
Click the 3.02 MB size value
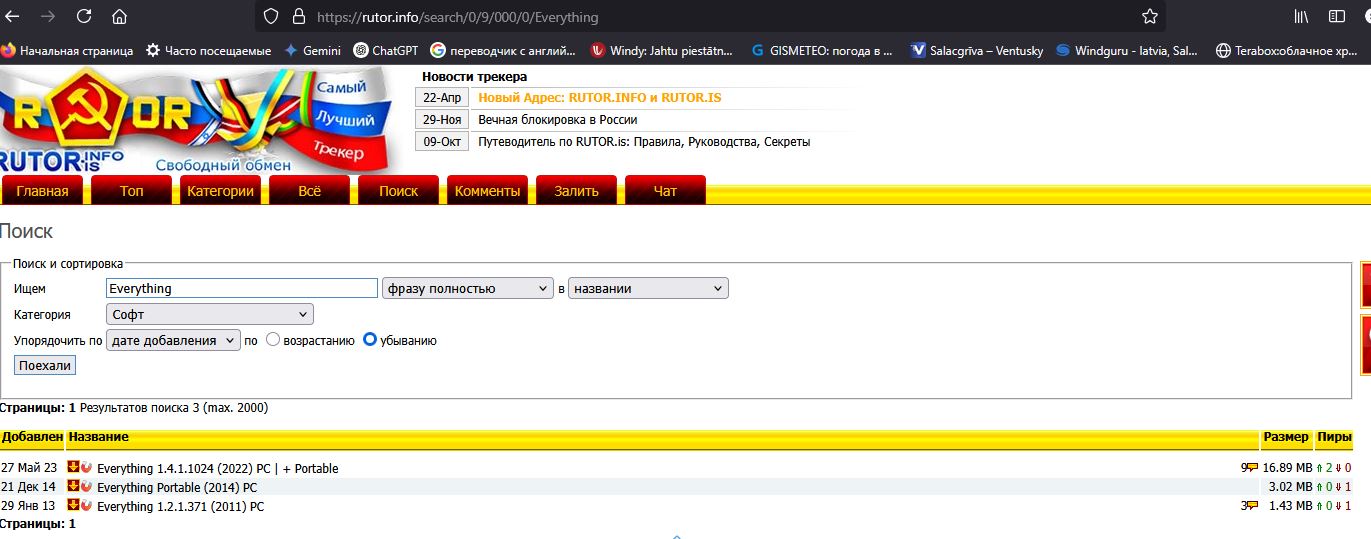tap(1290, 487)
